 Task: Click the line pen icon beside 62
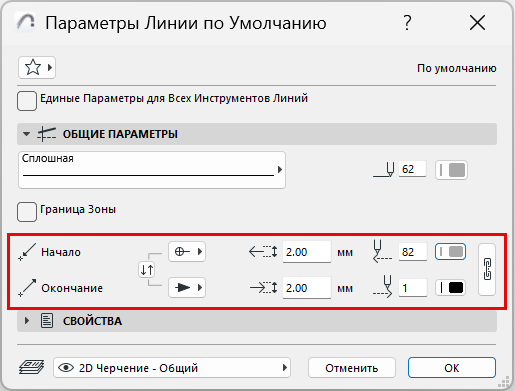click(384, 170)
